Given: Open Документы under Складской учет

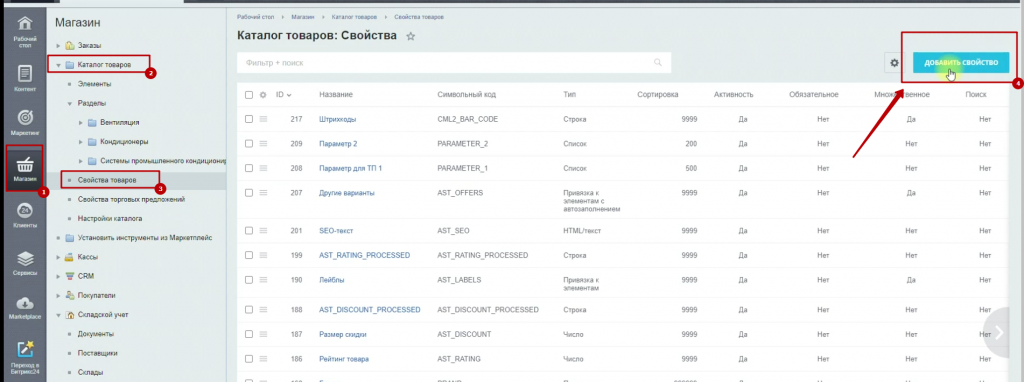Looking at the screenshot, I should click(x=96, y=334).
